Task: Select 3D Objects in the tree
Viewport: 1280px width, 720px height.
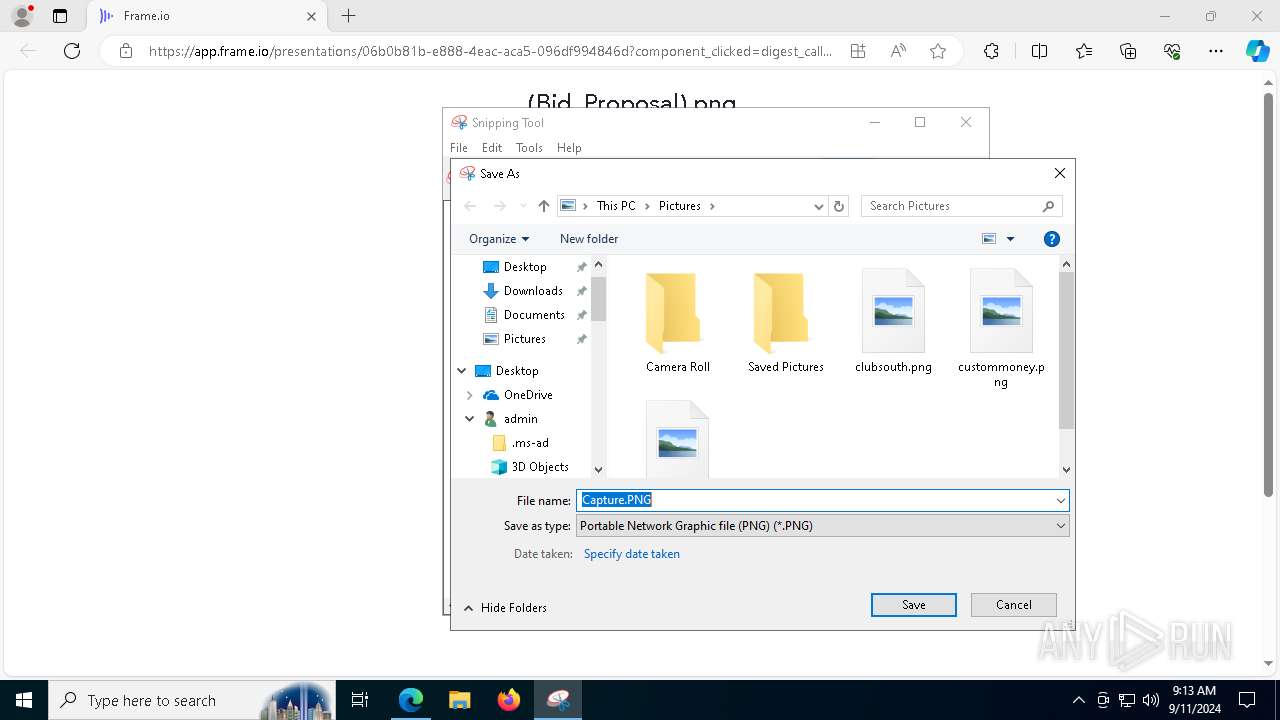Action: (540, 467)
